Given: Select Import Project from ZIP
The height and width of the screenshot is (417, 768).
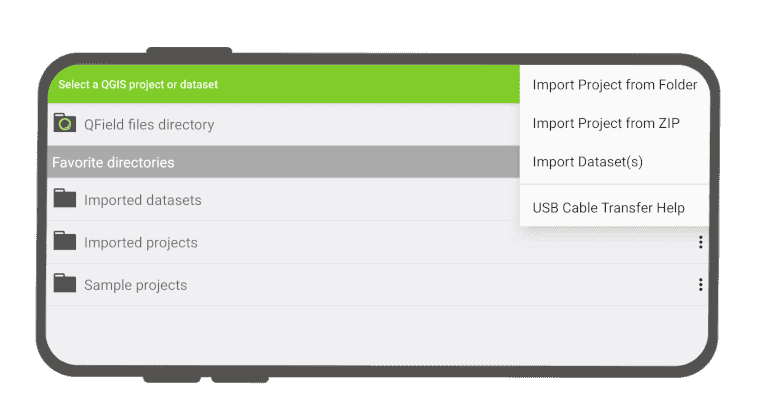Looking at the screenshot, I should pyautogui.click(x=606, y=123).
